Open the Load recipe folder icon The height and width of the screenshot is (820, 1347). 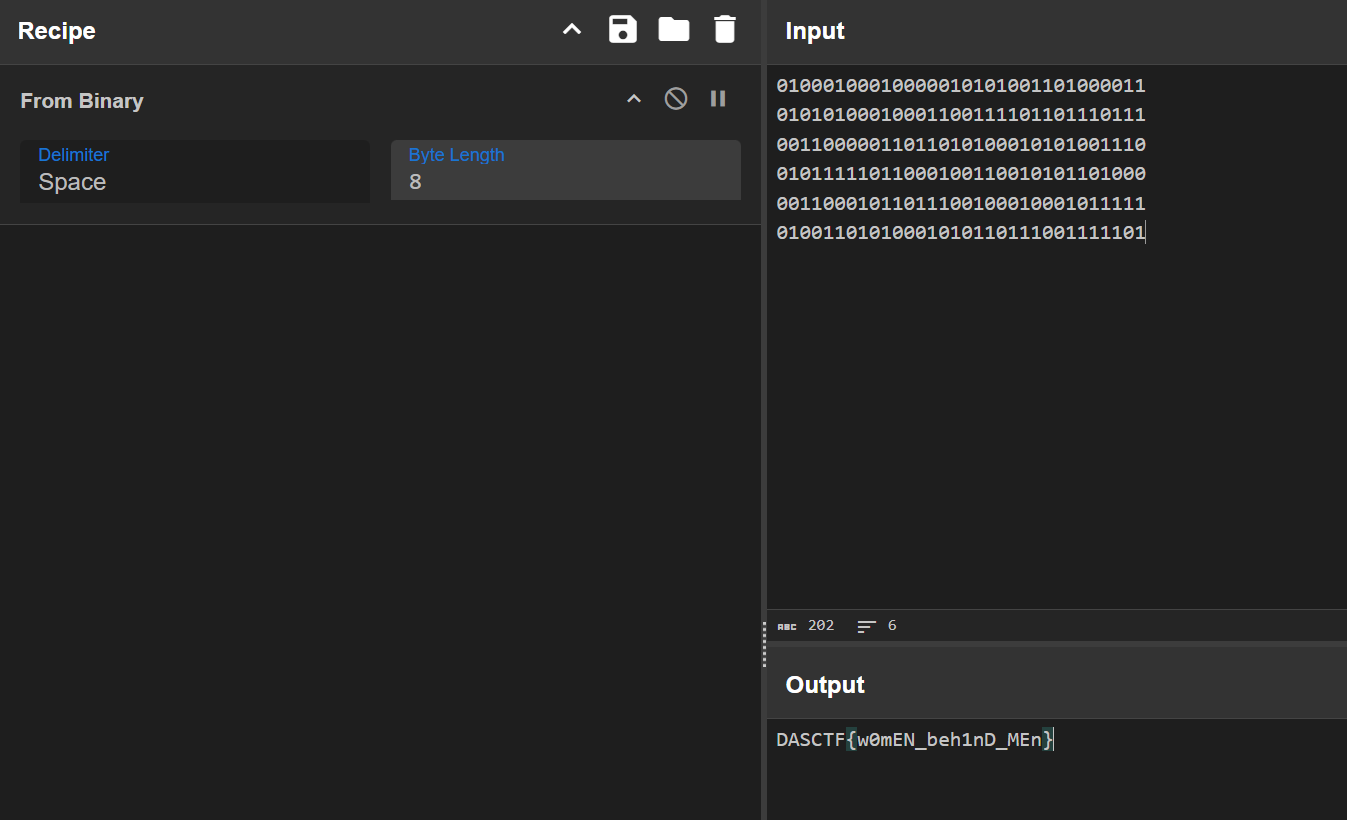tap(673, 30)
